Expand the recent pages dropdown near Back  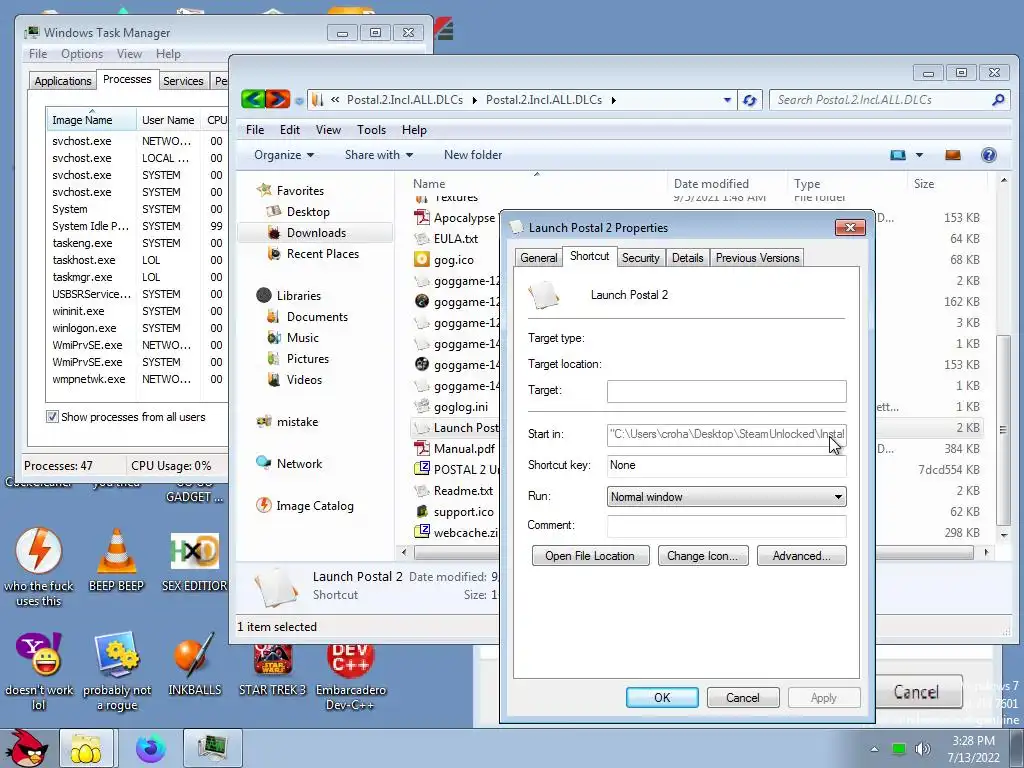point(299,101)
